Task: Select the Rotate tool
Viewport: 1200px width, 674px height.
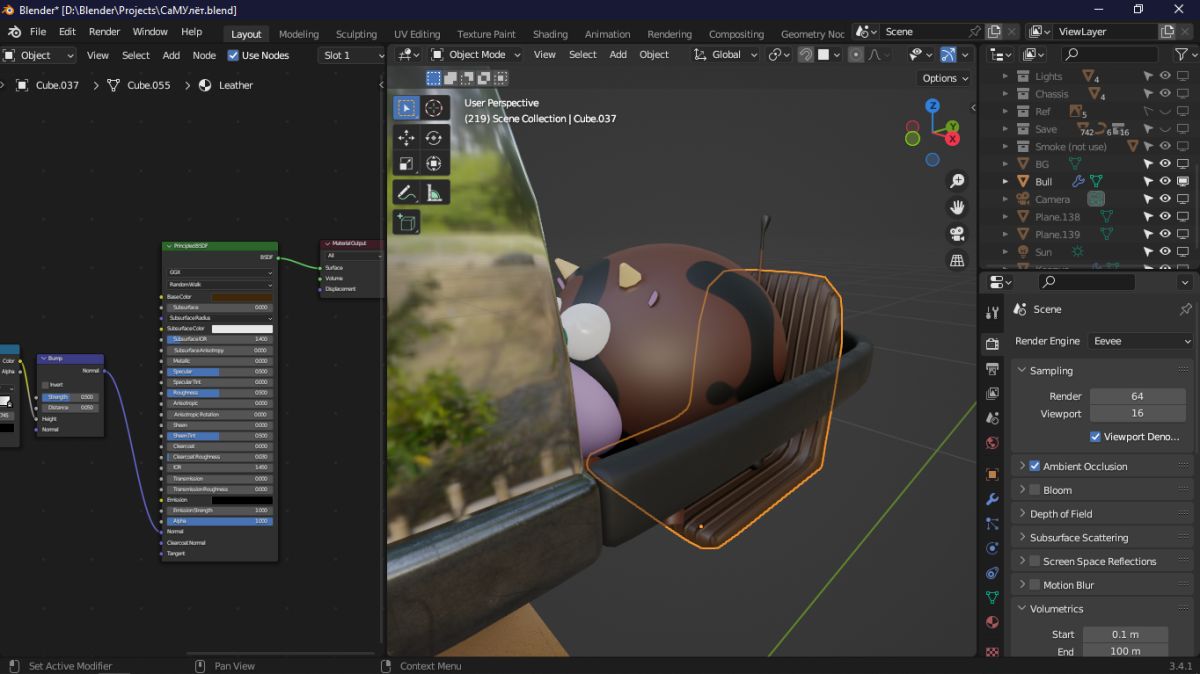Action: [435, 138]
